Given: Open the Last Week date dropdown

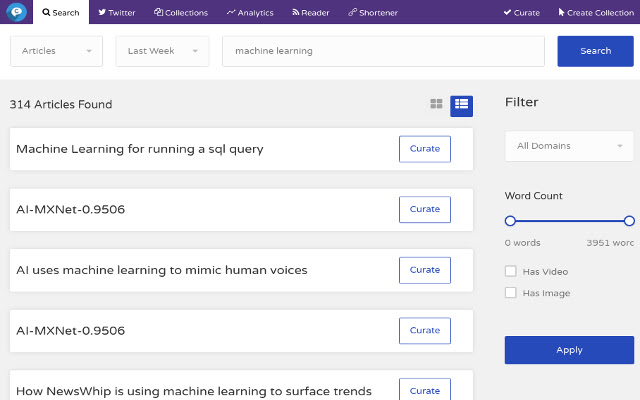Looking at the screenshot, I should coord(162,51).
